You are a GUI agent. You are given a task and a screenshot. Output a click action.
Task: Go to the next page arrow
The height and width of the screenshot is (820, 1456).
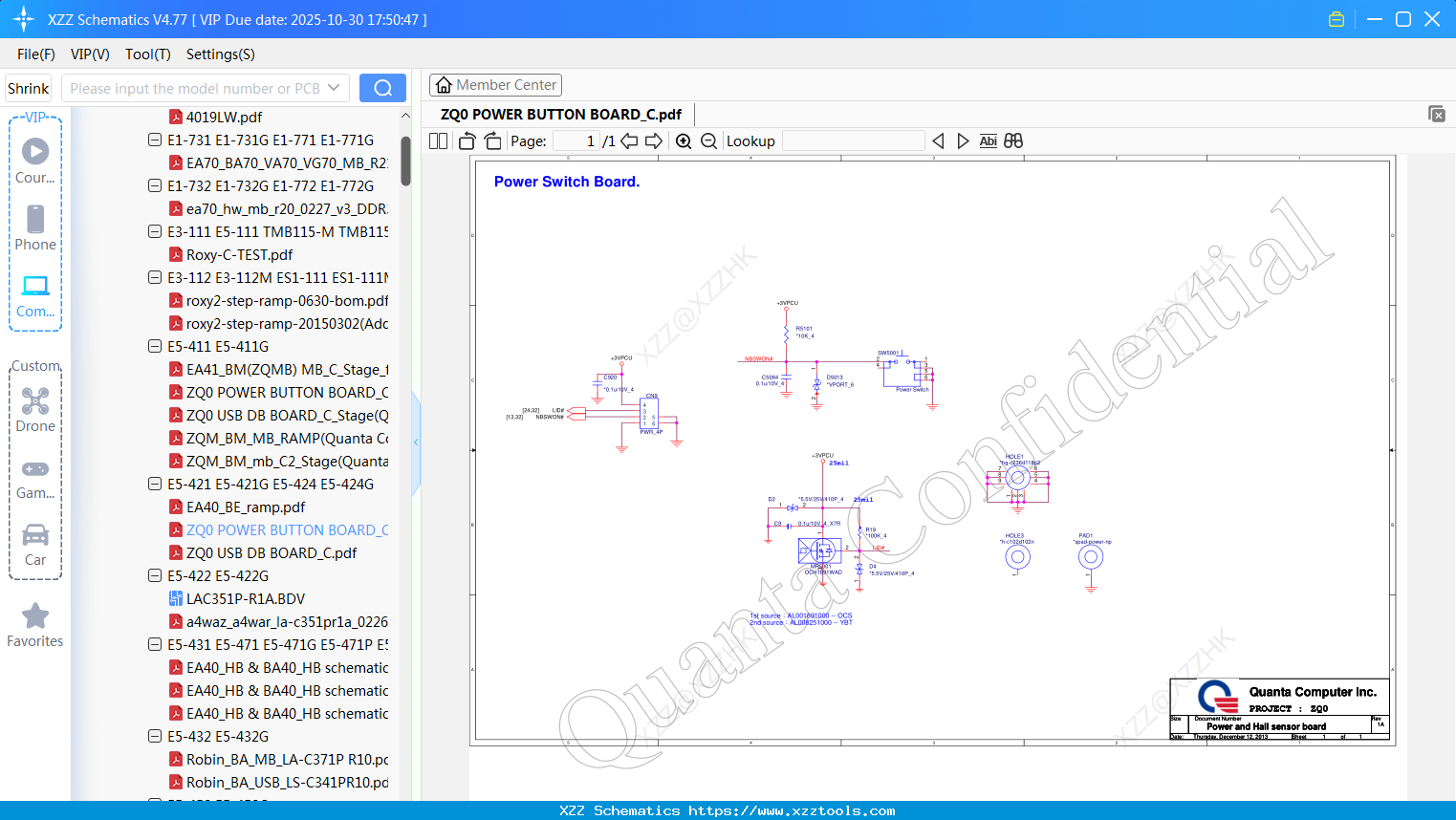(654, 140)
